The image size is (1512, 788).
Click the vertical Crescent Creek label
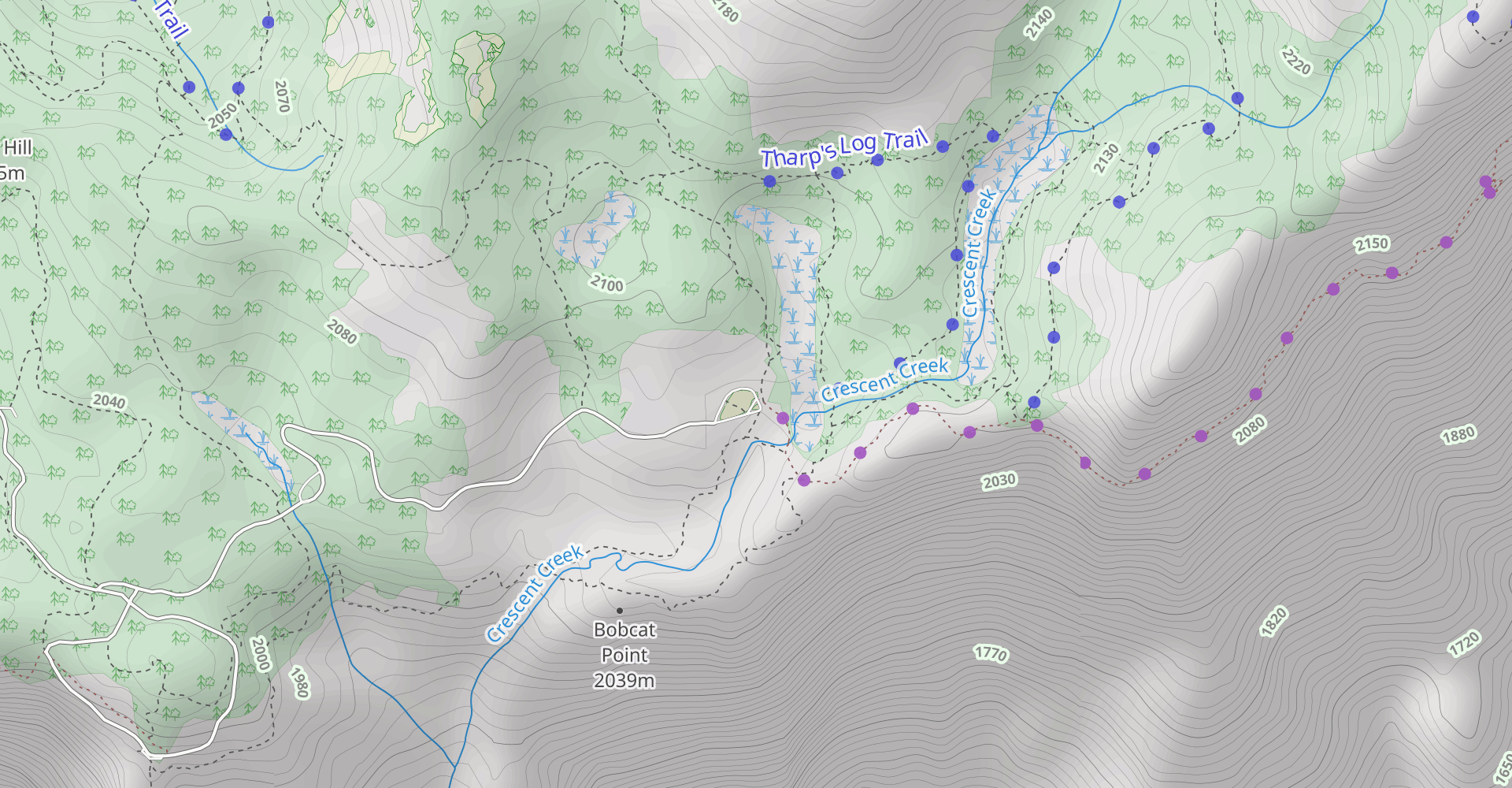tap(978, 253)
